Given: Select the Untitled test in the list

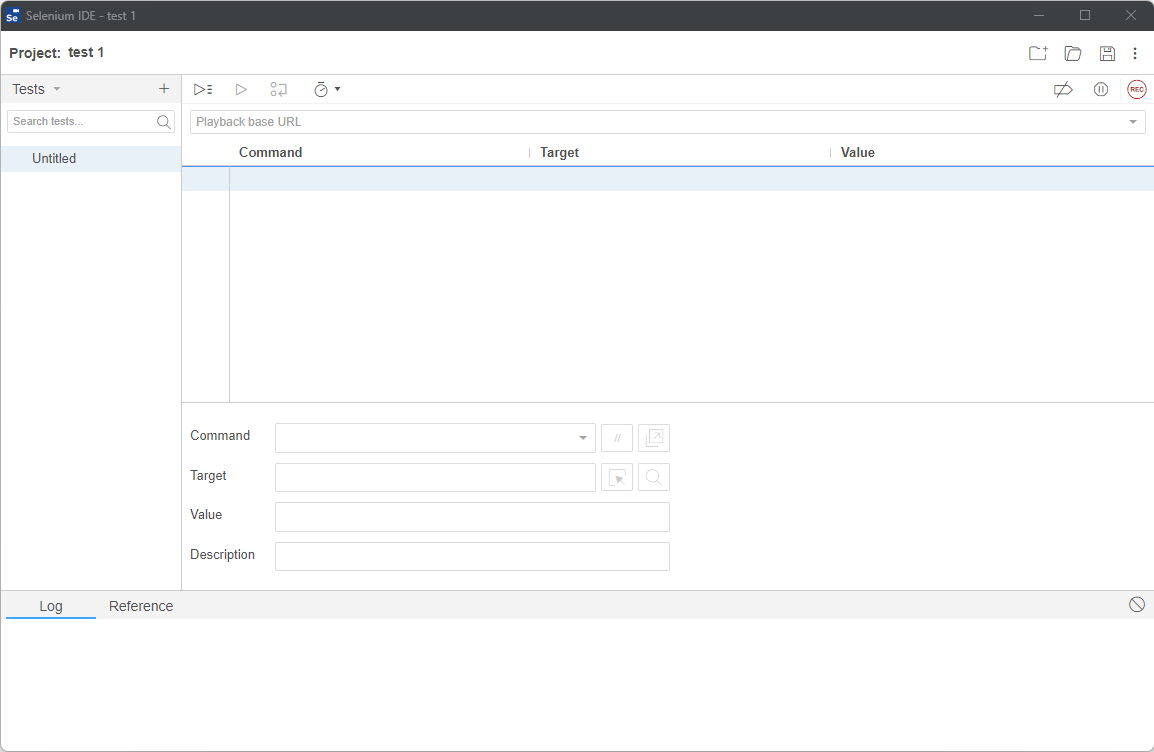Looking at the screenshot, I should tap(54, 158).
